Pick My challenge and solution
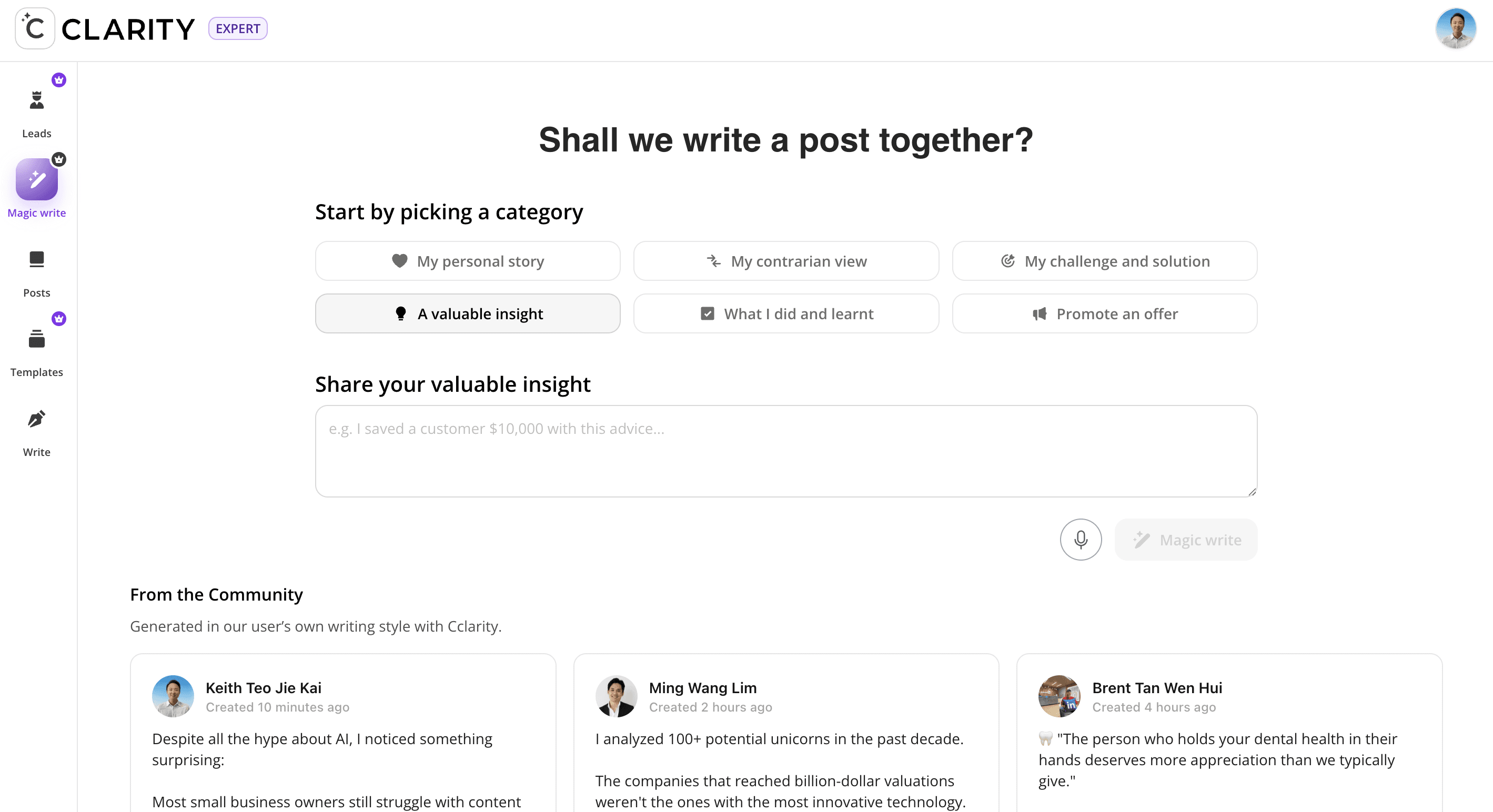The image size is (1493, 812). (x=1104, y=261)
